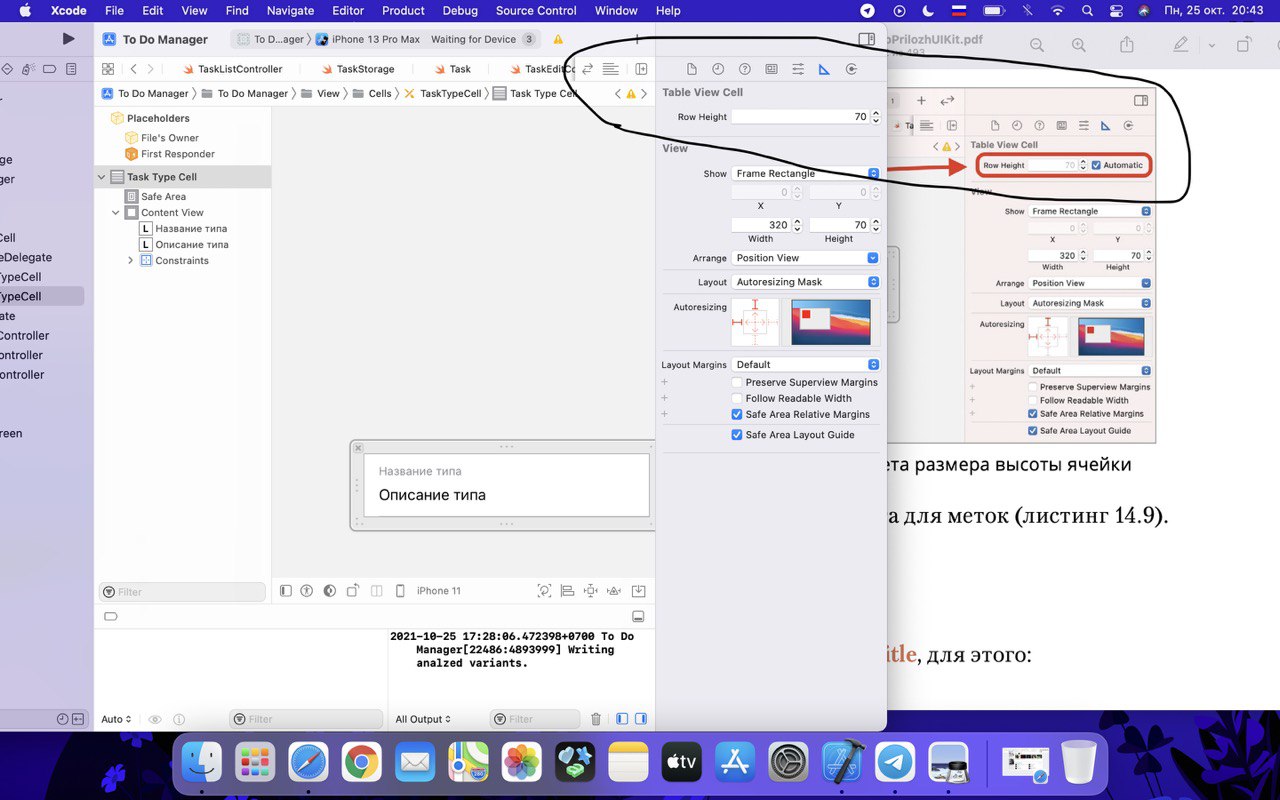The width and height of the screenshot is (1280, 800).
Task: Collapse Content View in outline
Action: point(116,212)
